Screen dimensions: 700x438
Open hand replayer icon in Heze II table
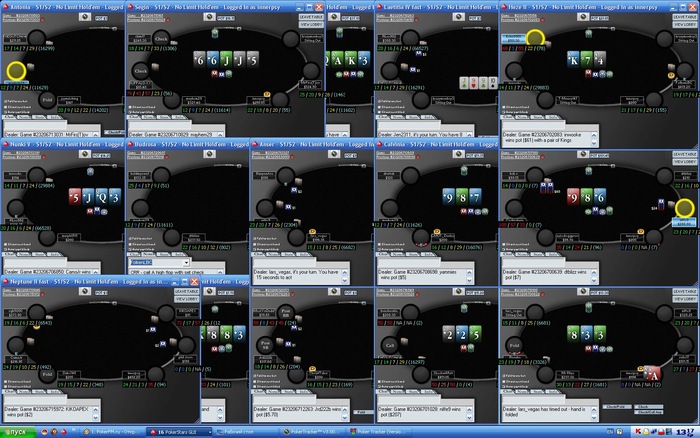click(582, 17)
